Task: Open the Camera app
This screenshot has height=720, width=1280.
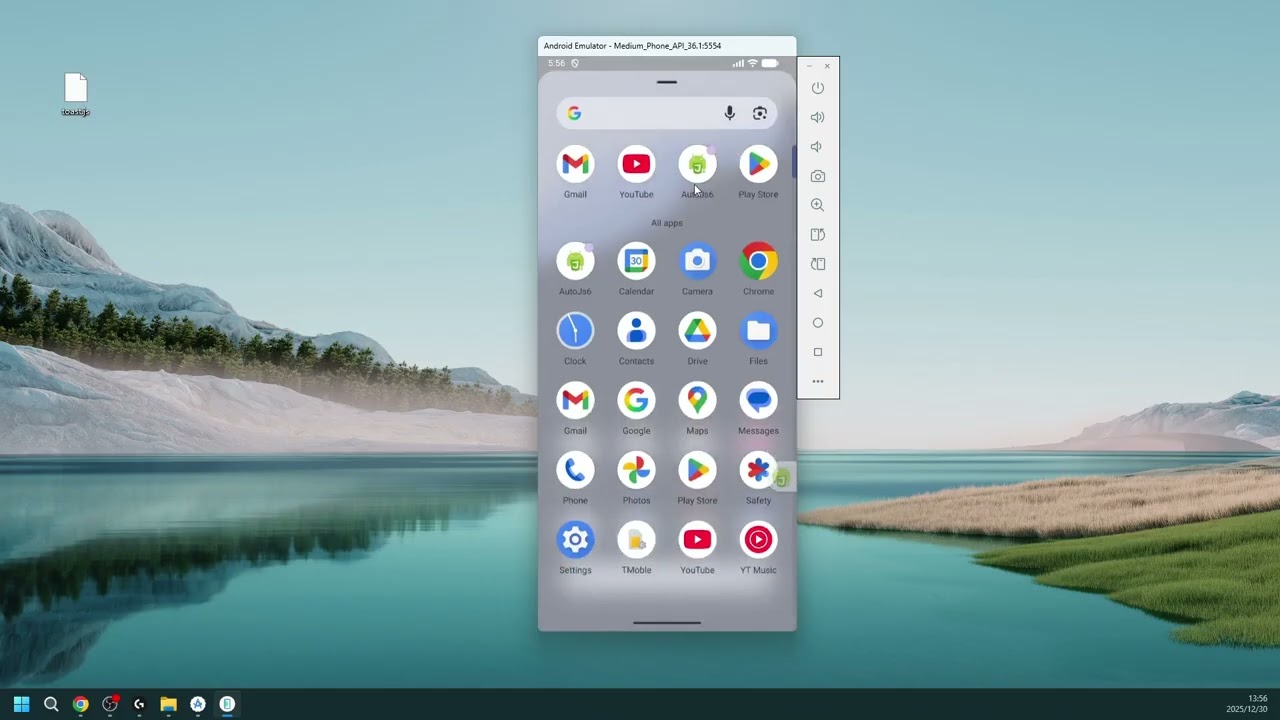Action: [697, 262]
